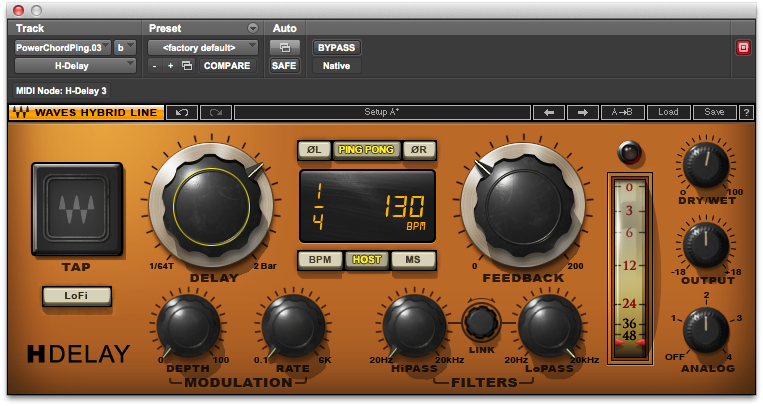
Task: Click the Preset header label
Action: [x=165, y=28]
